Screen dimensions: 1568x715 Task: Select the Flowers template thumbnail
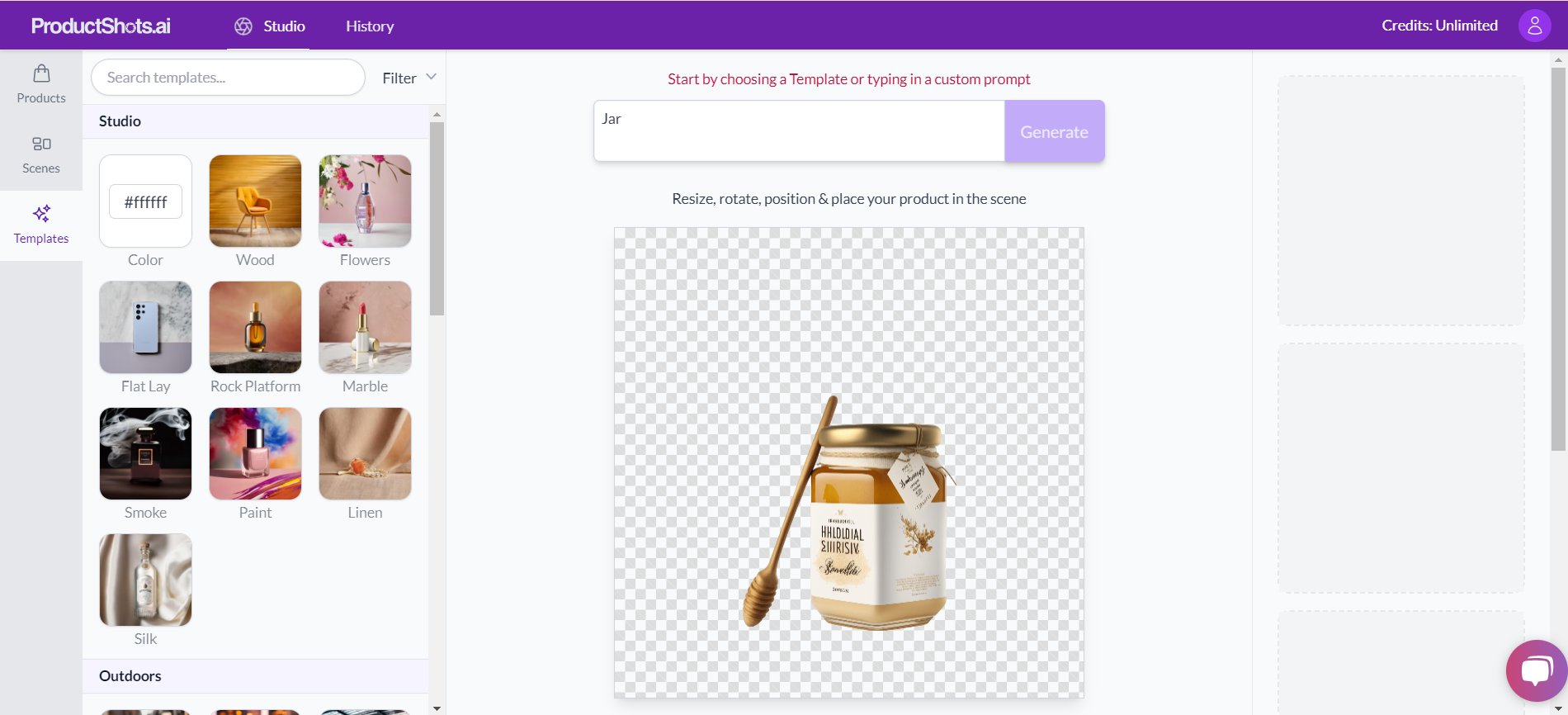click(365, 201)
